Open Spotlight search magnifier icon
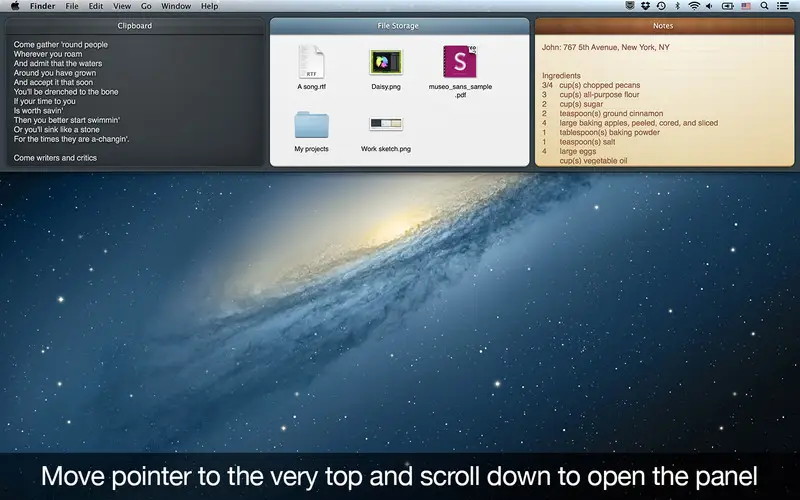The image size is (800, 500). pos(764,6)
